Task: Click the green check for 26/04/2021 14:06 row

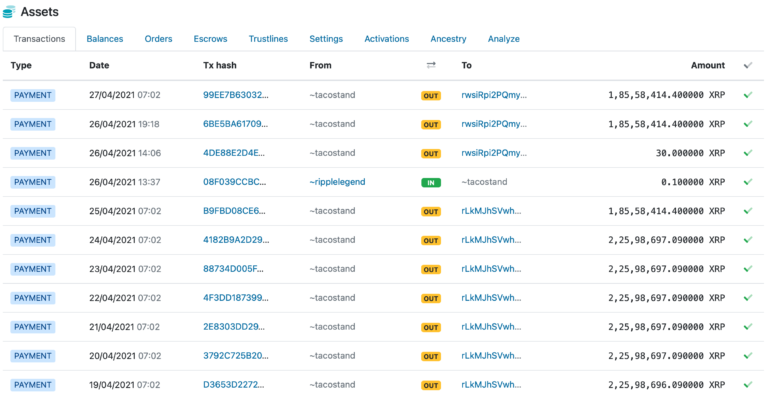Action: (x=747, y=153)
